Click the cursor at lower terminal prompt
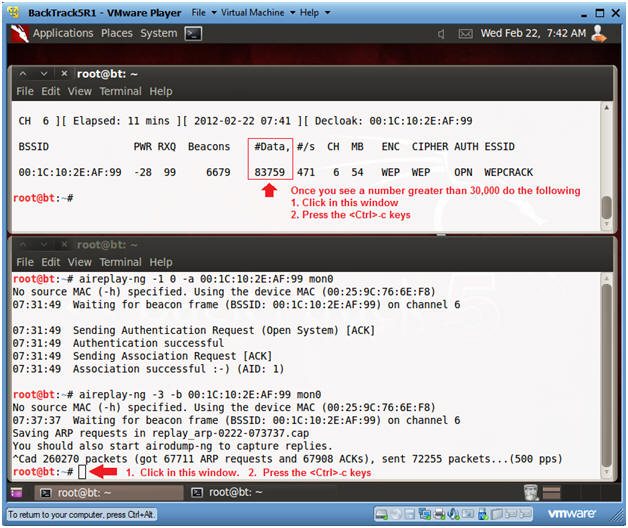 click(x=82, y=472)
